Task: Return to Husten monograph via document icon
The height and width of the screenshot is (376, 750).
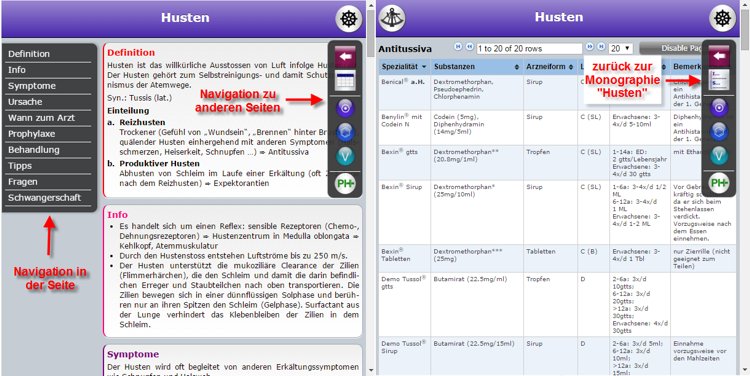Action: click(718, 79)
